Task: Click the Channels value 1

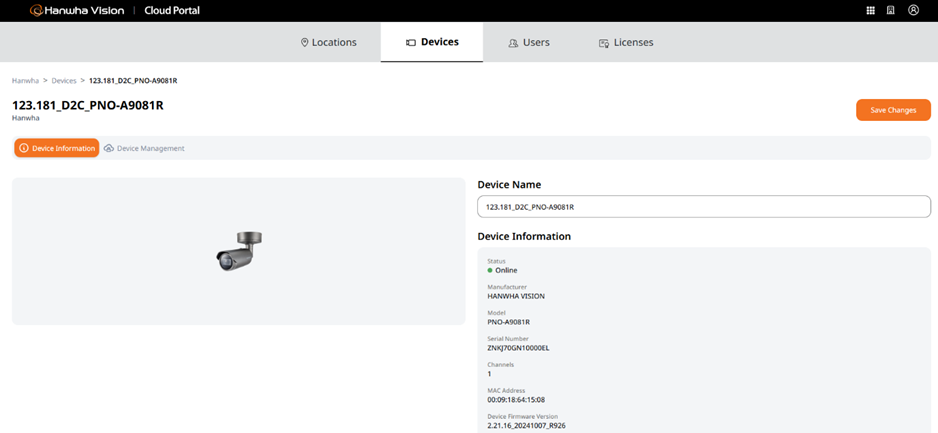Action: (x=489, y=374)
